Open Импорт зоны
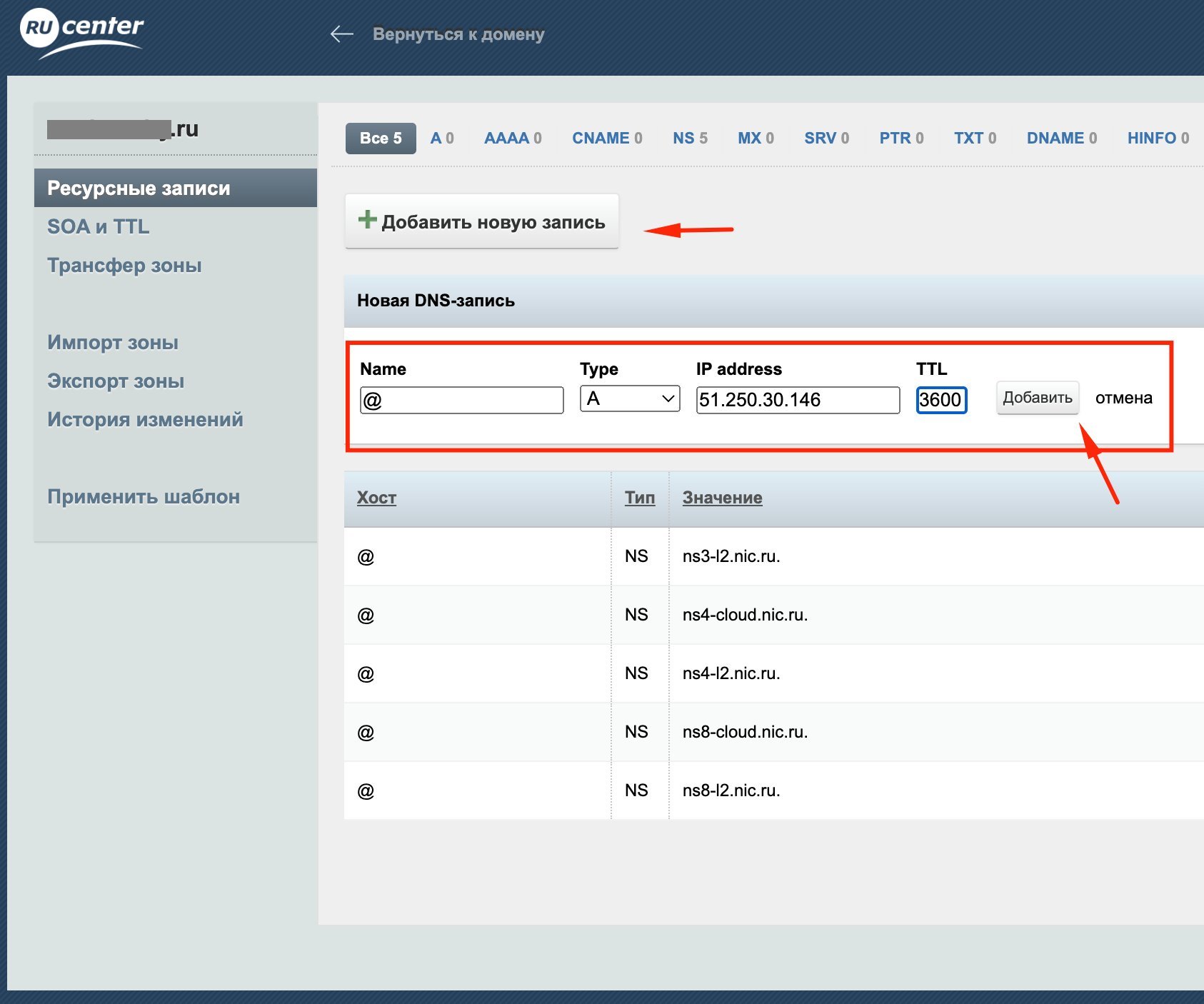The image size is (1204, 1004). (113, 342)
